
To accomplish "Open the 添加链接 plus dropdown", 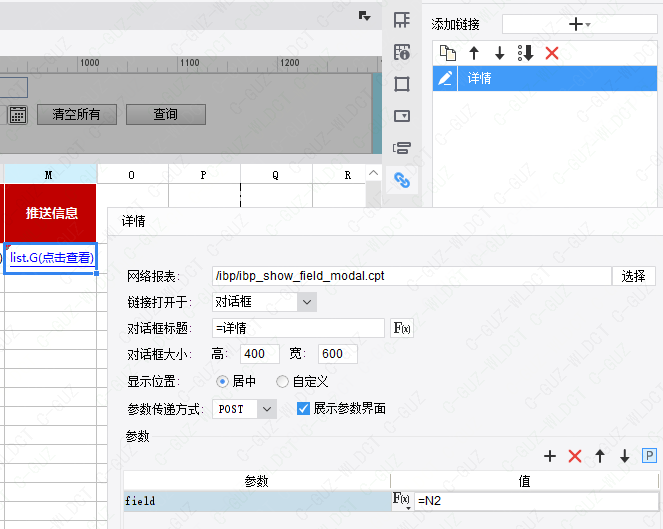I will point(579,24).
